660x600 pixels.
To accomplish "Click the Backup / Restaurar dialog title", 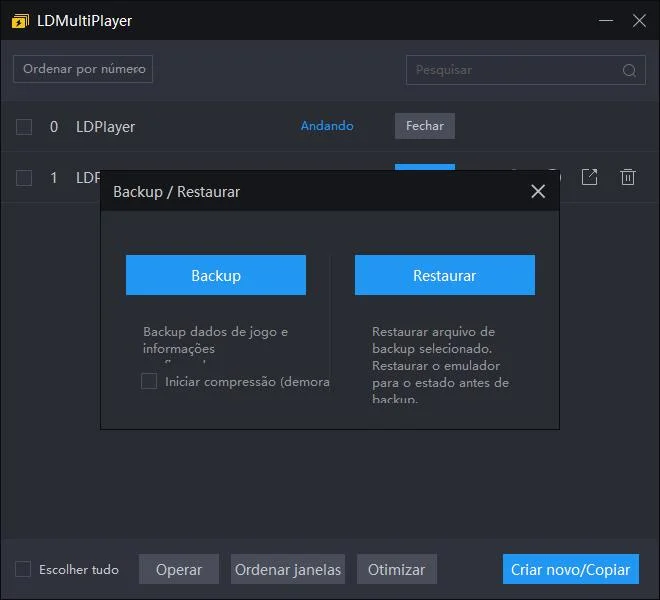I will point(176,192).
